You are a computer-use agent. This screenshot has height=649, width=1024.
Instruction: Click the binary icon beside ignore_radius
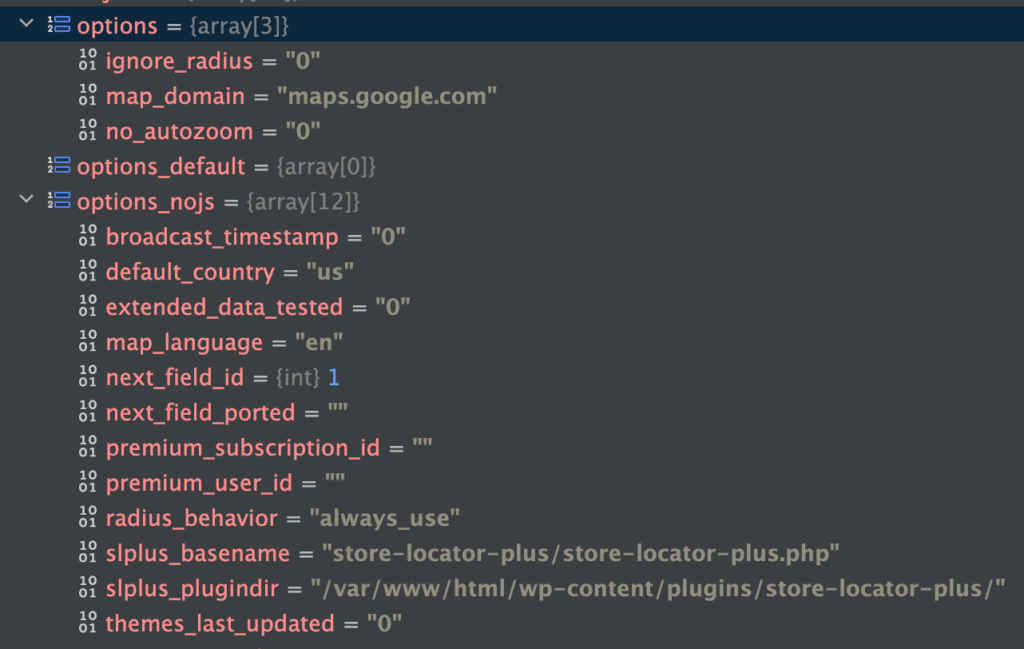coord(88,60)
